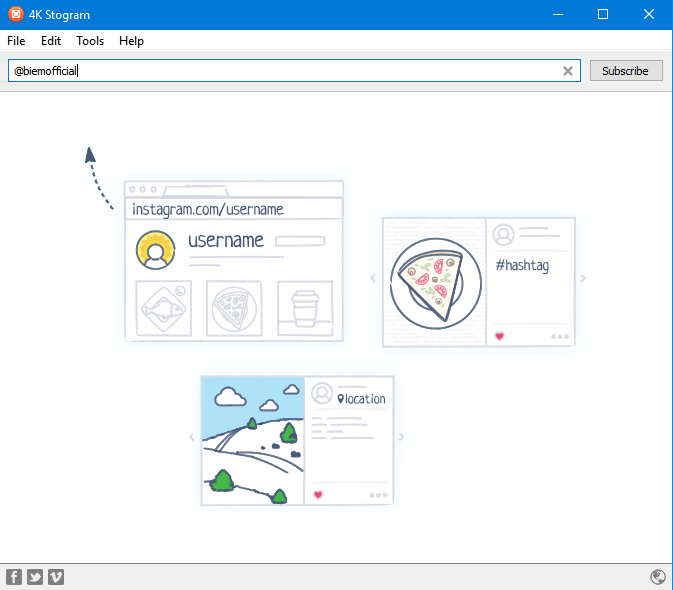
Task: Click the right chevron beside hashtag card
Action: pyautogui.click(x=583, y=278)
